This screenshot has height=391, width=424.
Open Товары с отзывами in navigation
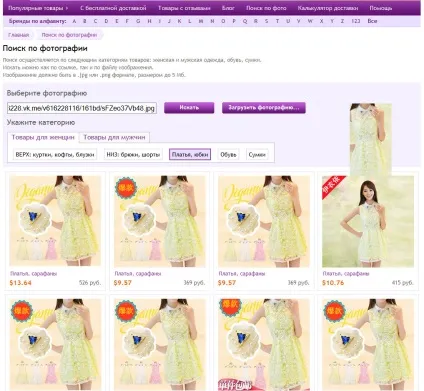[x=184, y=8]
